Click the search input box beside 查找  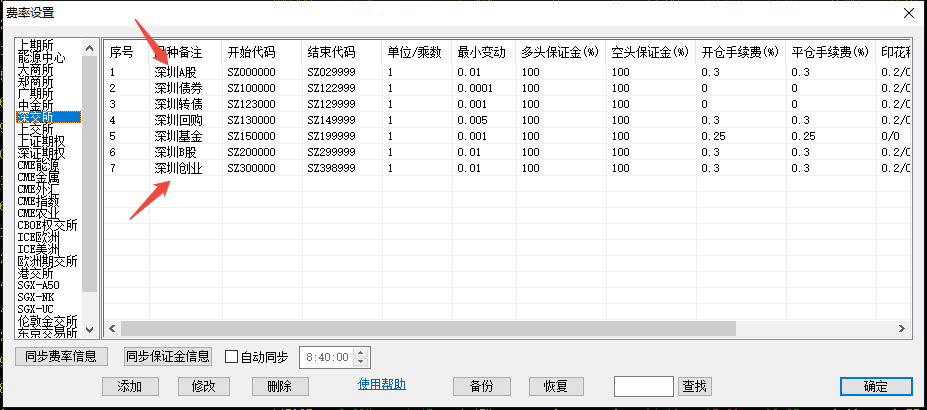point(644,386)
